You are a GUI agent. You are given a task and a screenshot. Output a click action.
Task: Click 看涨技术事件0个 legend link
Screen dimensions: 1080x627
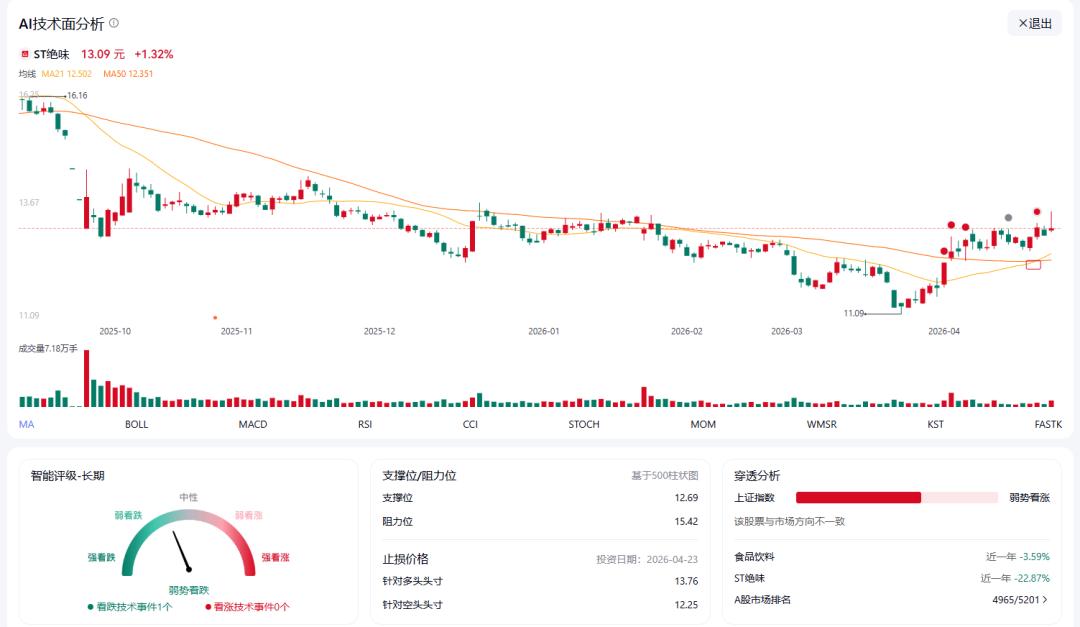247,607
